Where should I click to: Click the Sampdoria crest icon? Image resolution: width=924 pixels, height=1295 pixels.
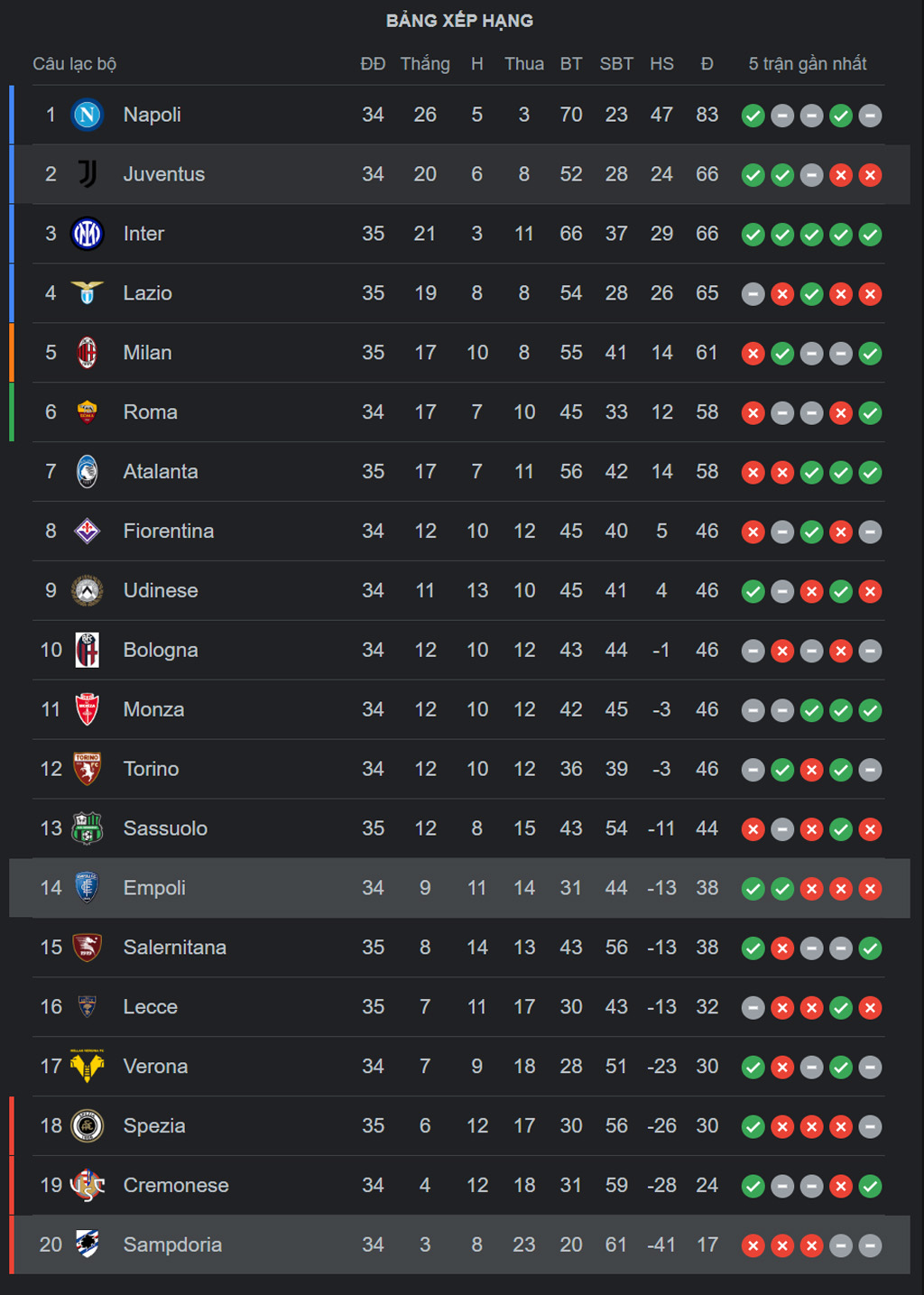click(88, 1244)
